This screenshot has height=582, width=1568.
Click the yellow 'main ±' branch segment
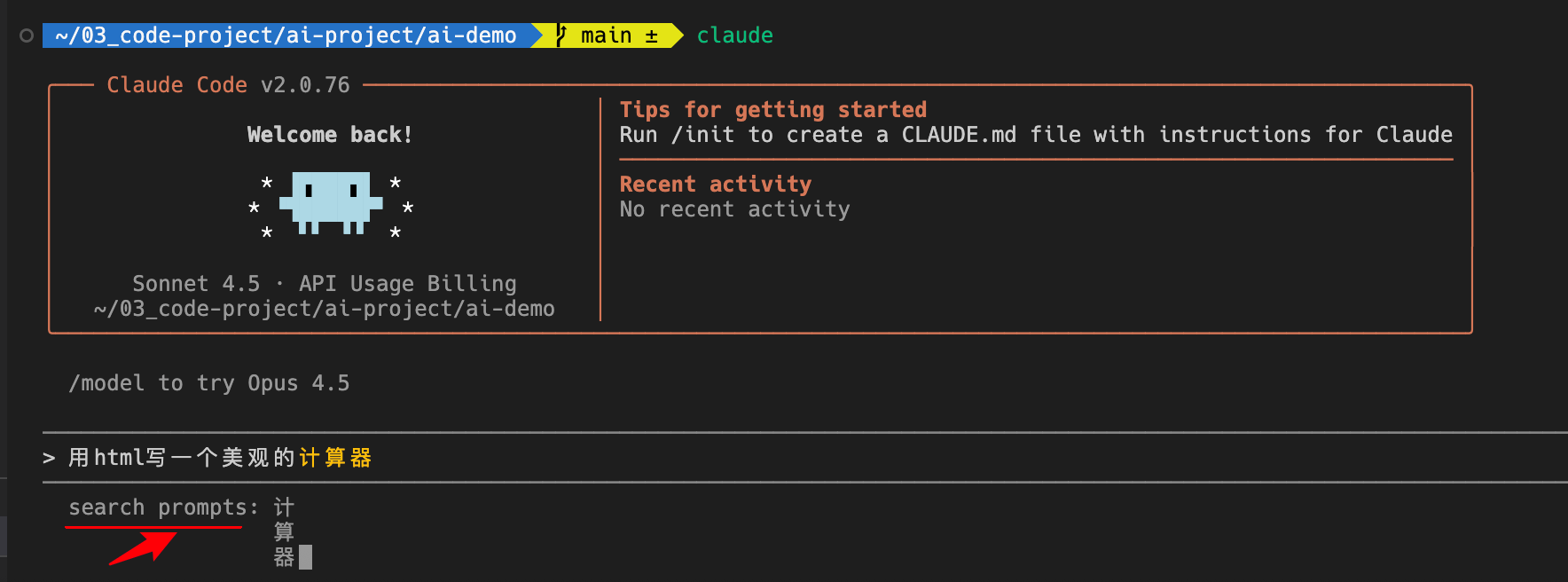pos(618,35)
